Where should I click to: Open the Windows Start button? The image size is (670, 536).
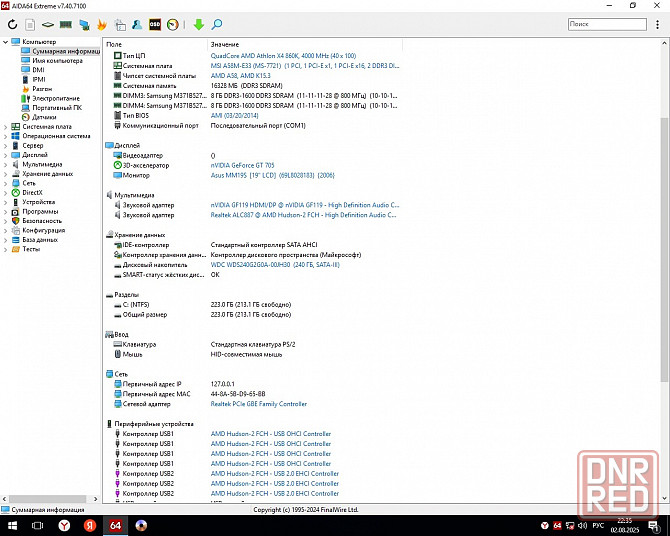coord(12,525)
